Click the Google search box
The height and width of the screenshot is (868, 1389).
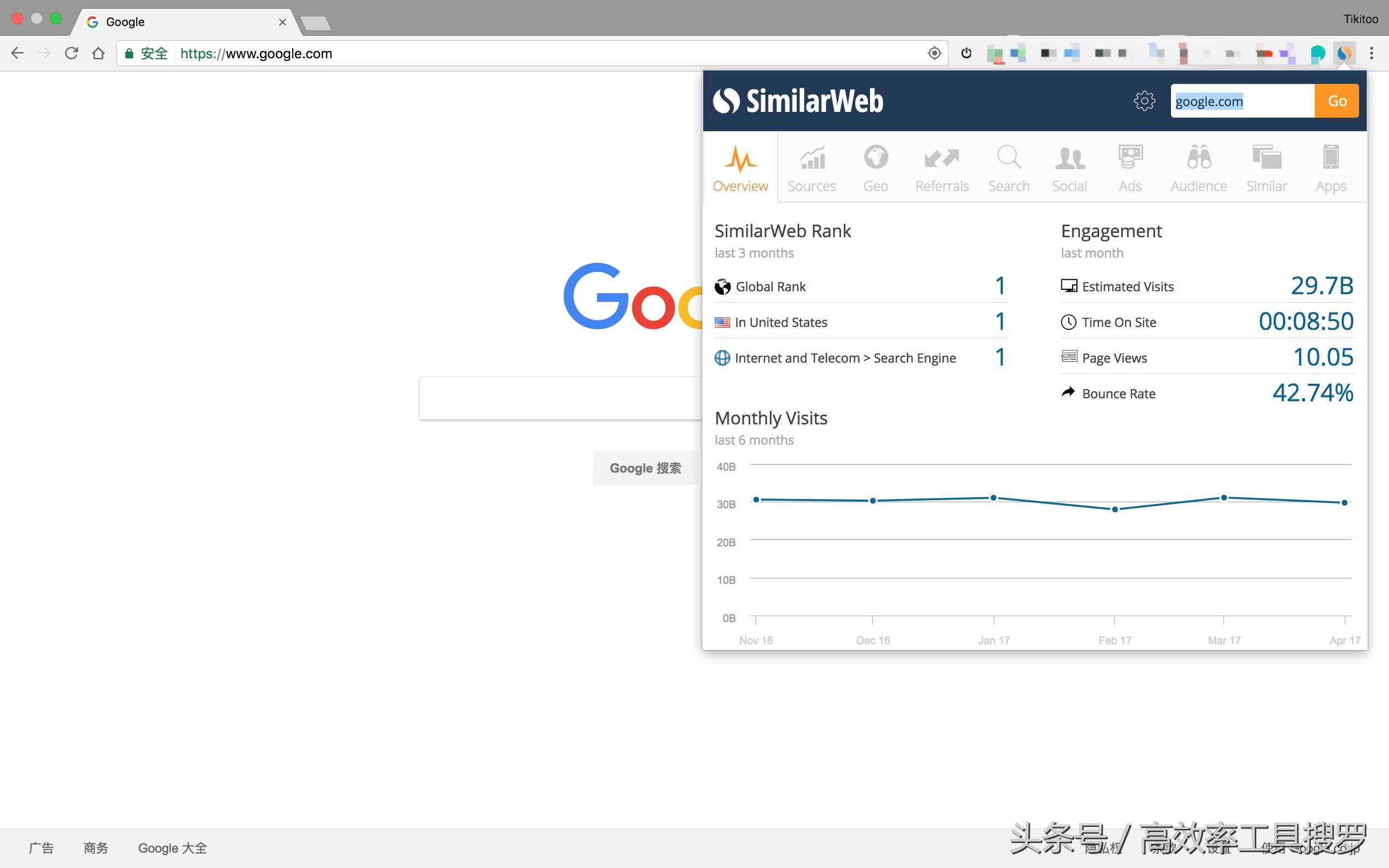(560, 398)
